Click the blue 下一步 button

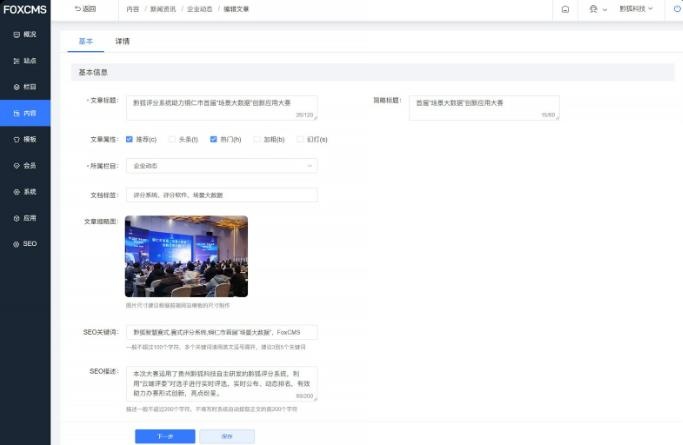165,436
